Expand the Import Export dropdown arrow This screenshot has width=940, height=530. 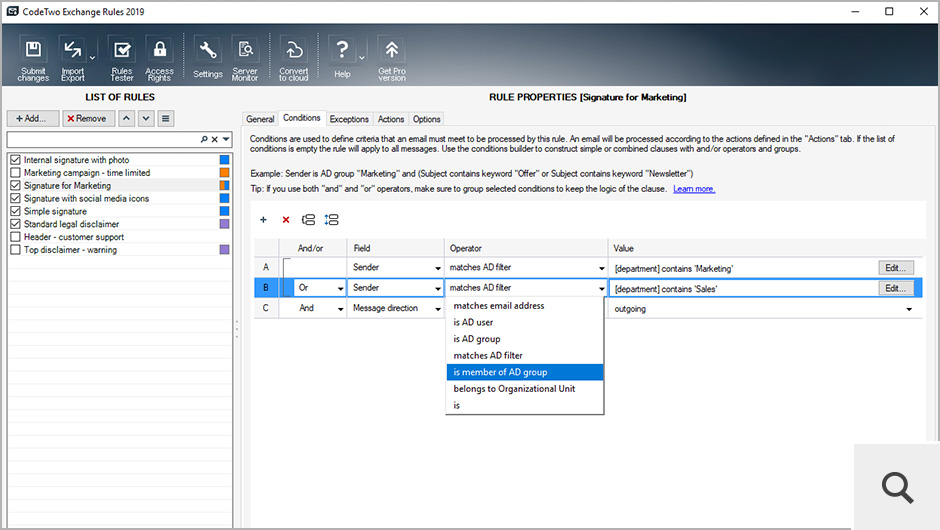(x=92, y=58)
